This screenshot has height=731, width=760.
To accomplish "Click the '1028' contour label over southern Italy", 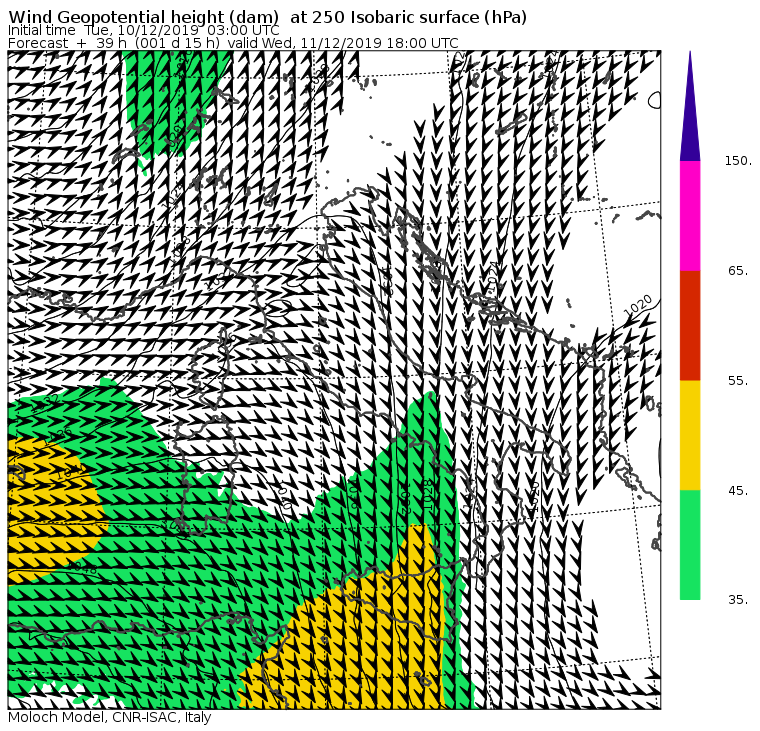I will (x=427, y=494).
